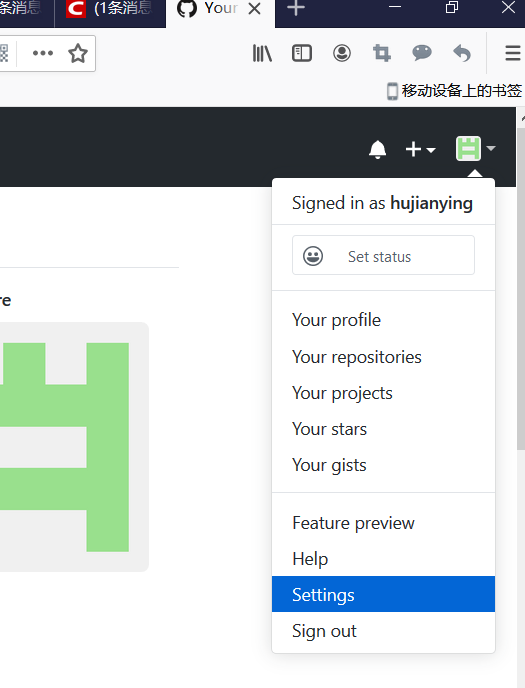The height and width of the screenshot is (688, 525).
Task: Open Firefox account icon in toolbar
Action: [x=342, y=54]
